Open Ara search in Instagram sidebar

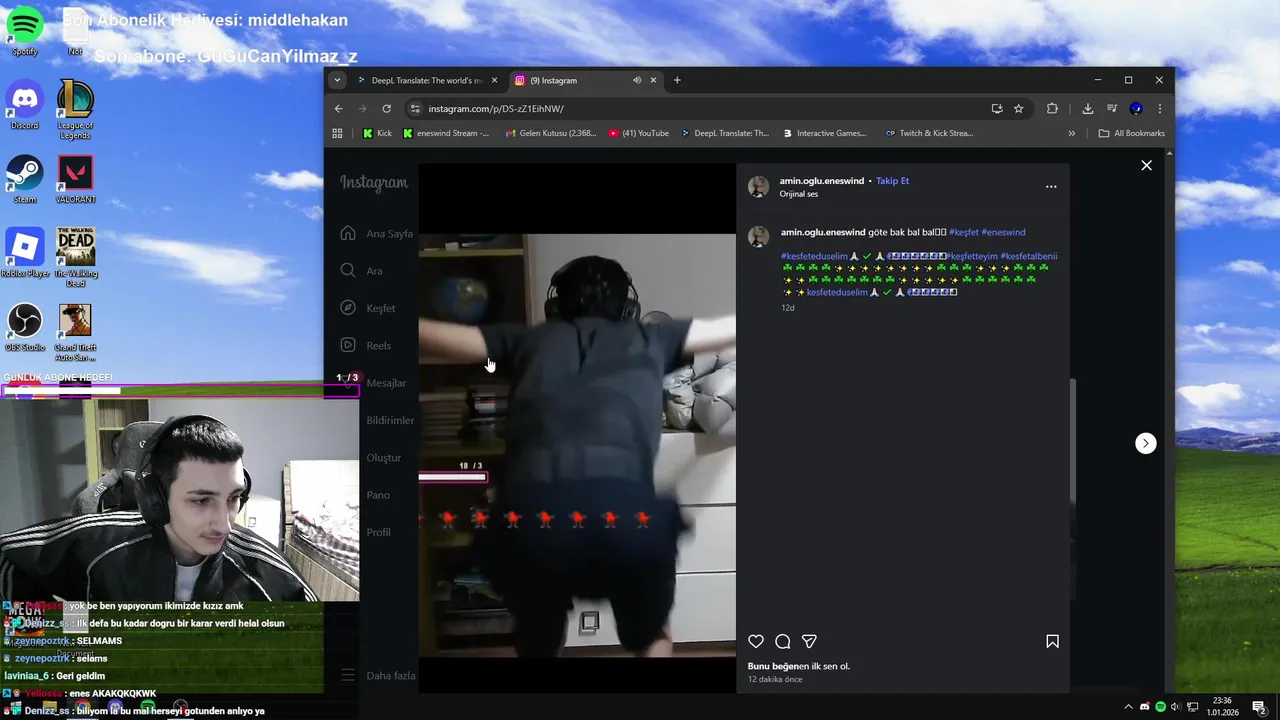(x=362, y=270)
